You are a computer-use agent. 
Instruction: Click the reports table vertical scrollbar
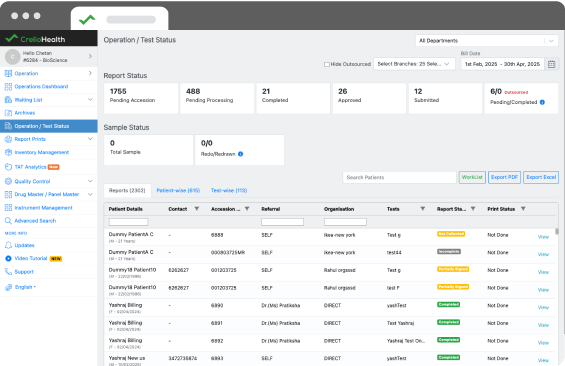tap(557, 231)
